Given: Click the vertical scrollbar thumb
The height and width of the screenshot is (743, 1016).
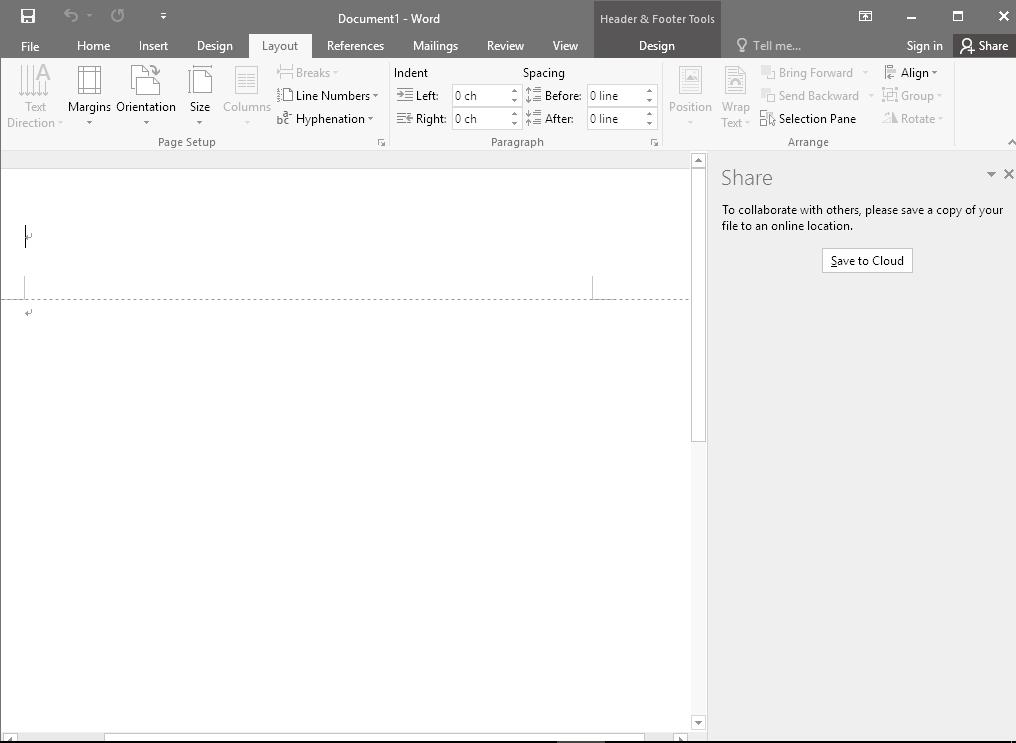Looking at the screenshot, I should tap(698, 305).
